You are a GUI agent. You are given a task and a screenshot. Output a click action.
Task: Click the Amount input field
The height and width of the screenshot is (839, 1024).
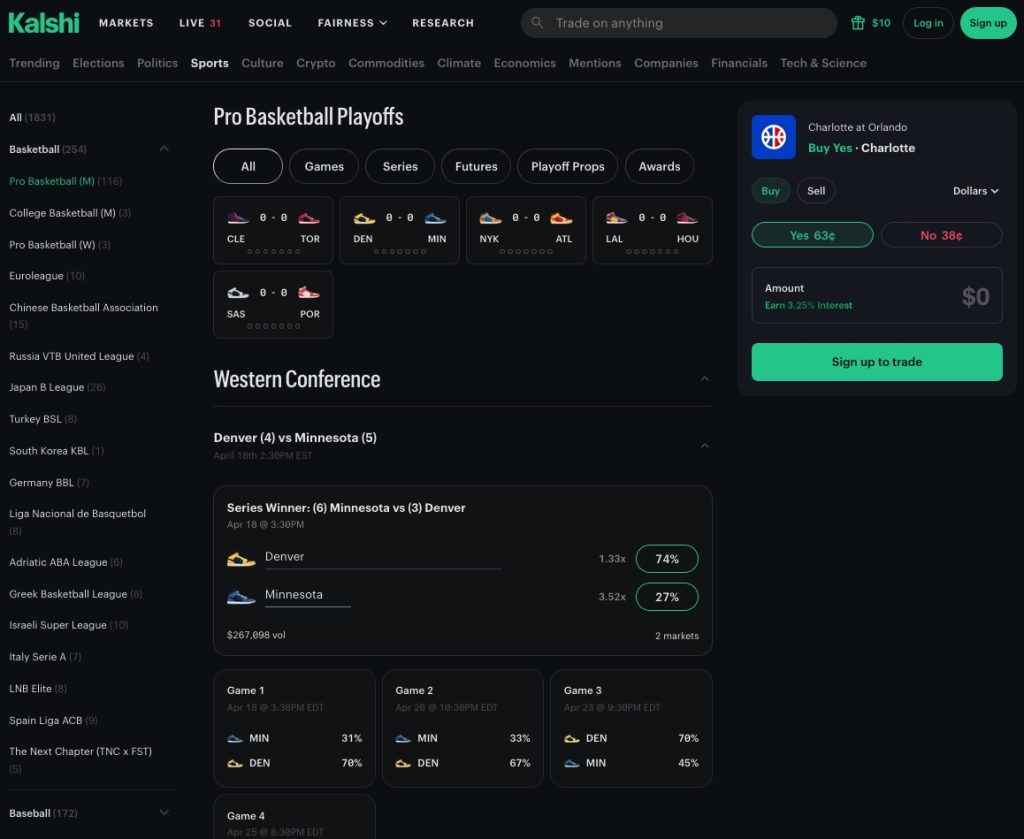[x=876, y=296]
